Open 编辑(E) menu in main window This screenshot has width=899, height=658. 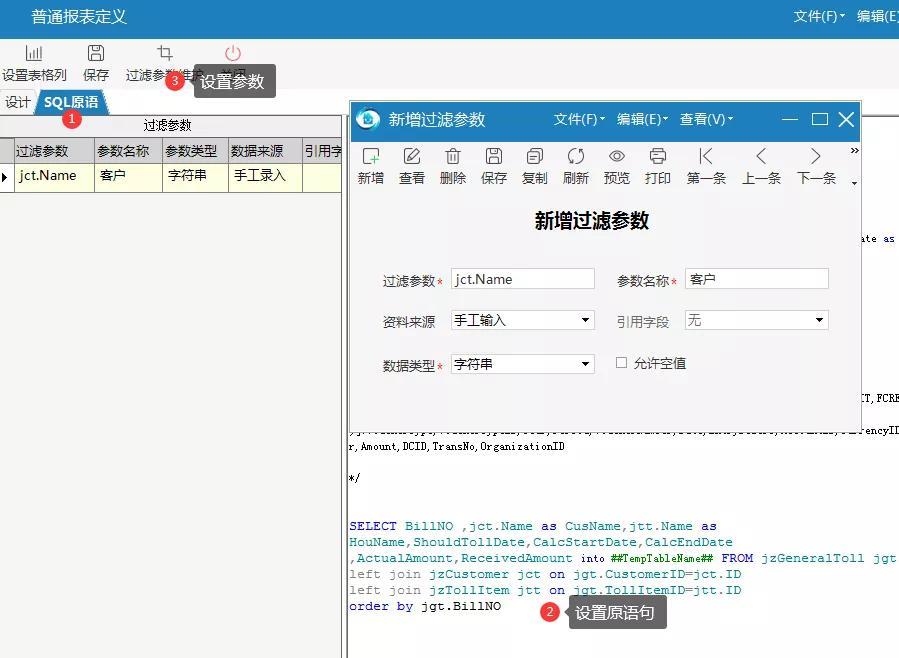tap(877, 17)
